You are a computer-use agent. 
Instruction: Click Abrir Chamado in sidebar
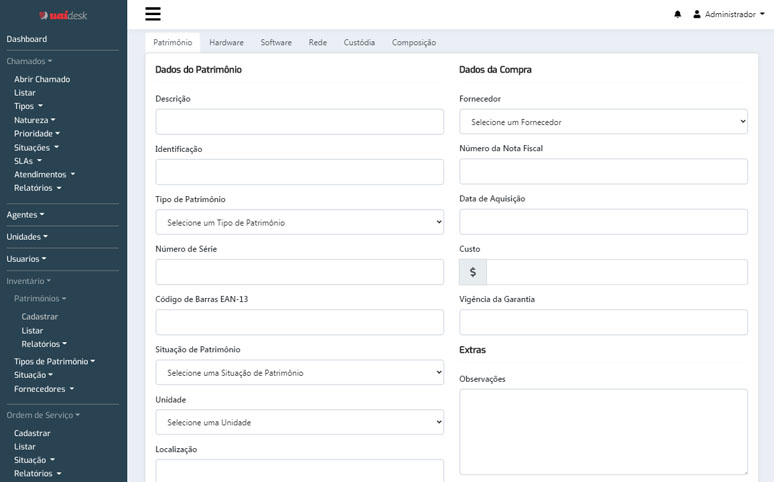[x=42, y=79]
